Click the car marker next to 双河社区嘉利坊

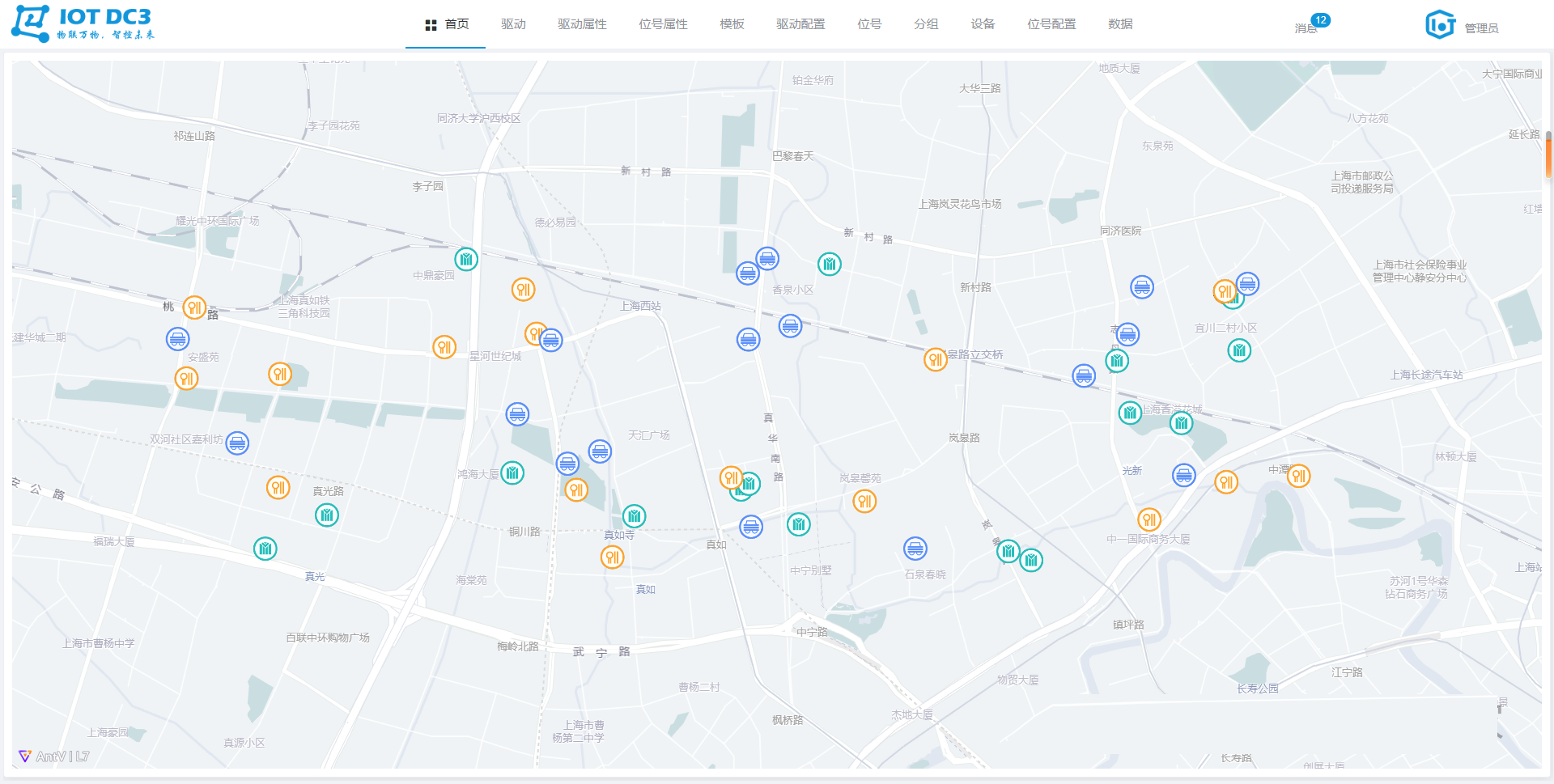pyautogui.click(x=237, y=443)
